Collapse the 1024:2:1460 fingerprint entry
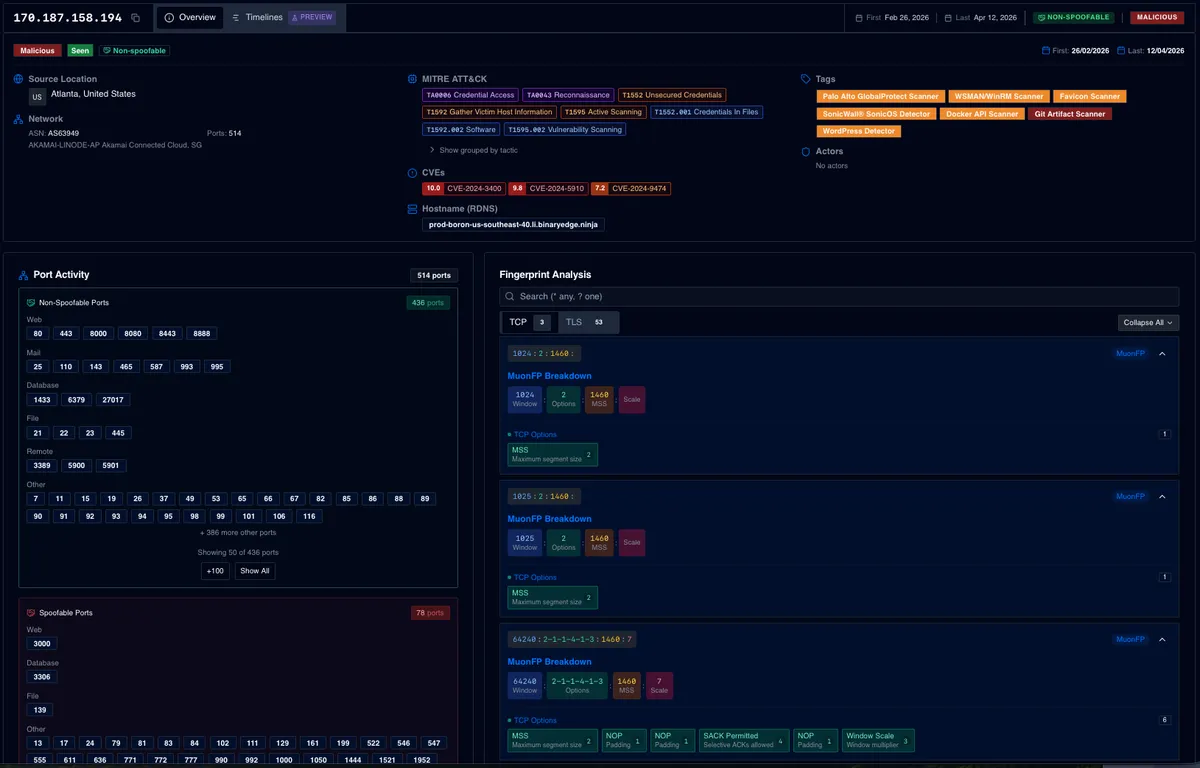1200x768 pixels. (1161, 353)
